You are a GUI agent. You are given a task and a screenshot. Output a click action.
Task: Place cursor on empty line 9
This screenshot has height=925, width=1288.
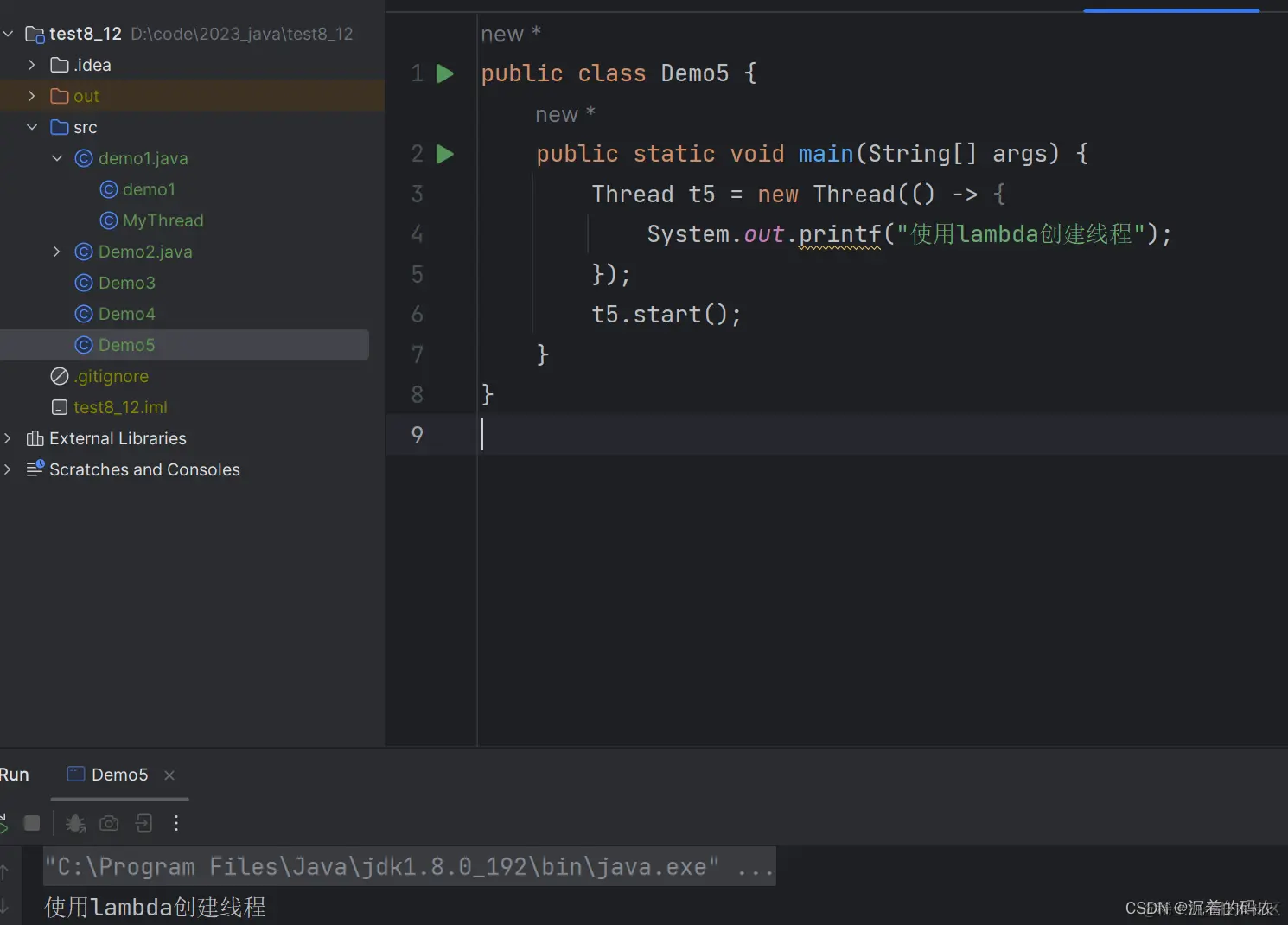882,435
